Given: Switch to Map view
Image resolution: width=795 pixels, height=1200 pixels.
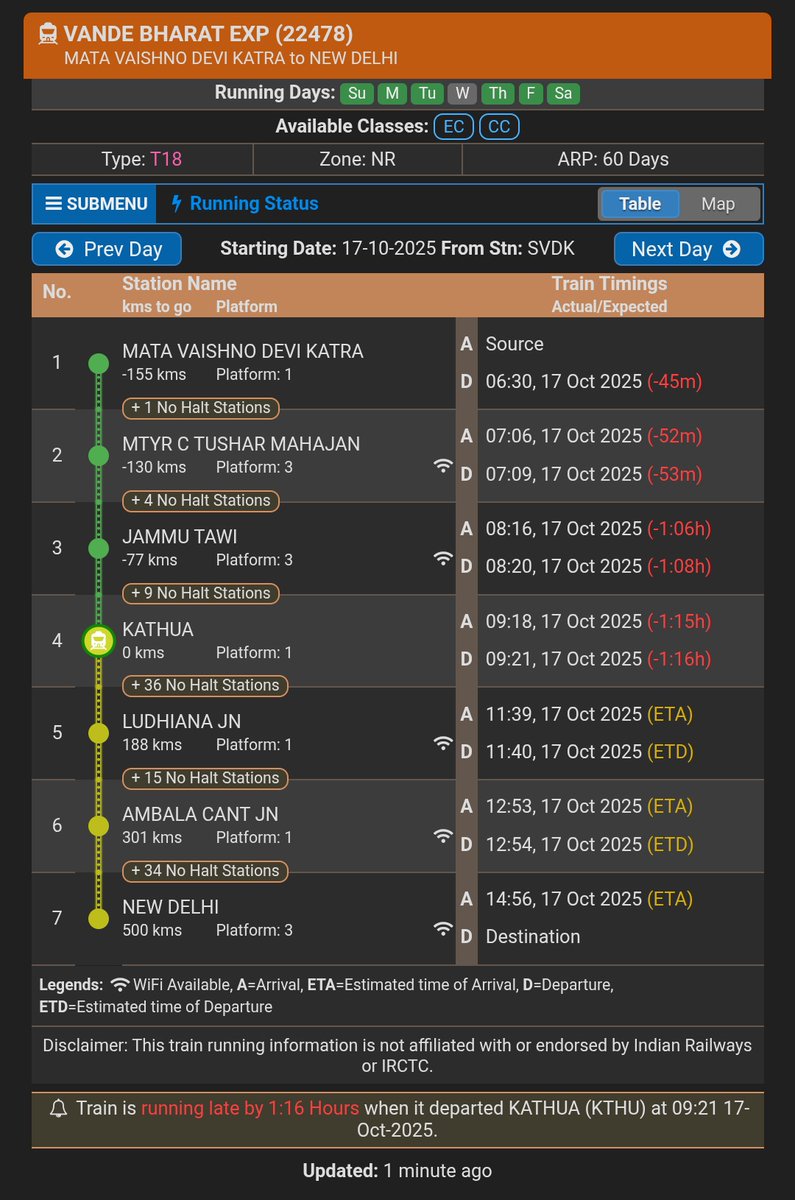Looking at the screenshot, I should [x=718, y=204].
